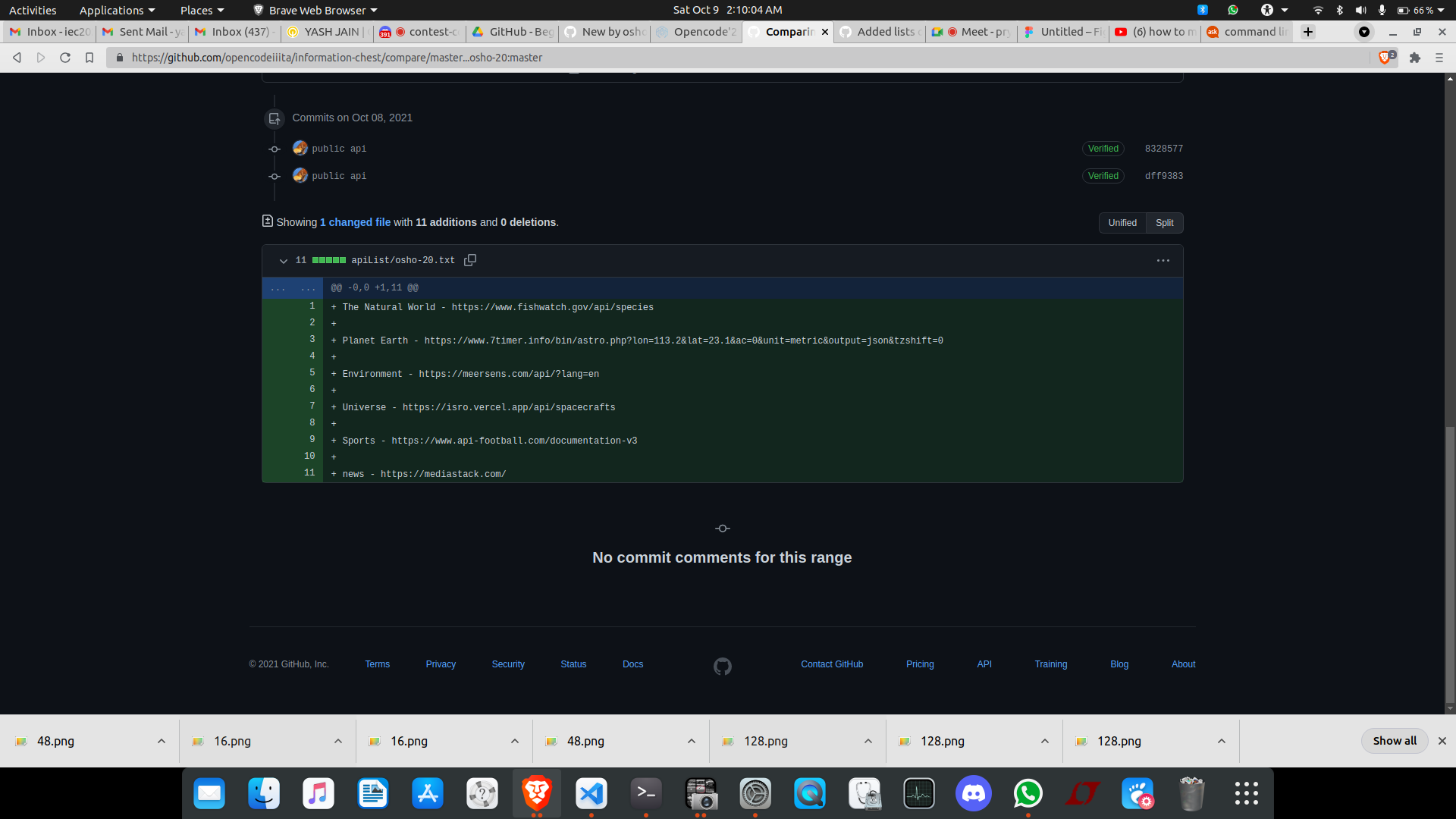Bookmark the page using the star icon
Screen dimensions: 1456x819
click(89, 57)
